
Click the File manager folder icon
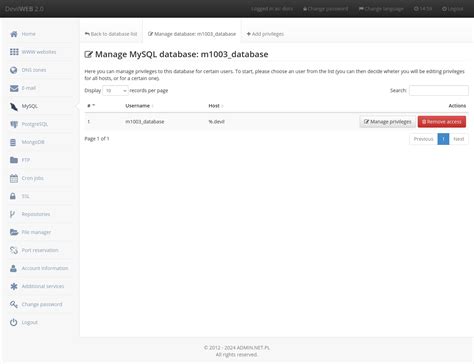[14, 232]
